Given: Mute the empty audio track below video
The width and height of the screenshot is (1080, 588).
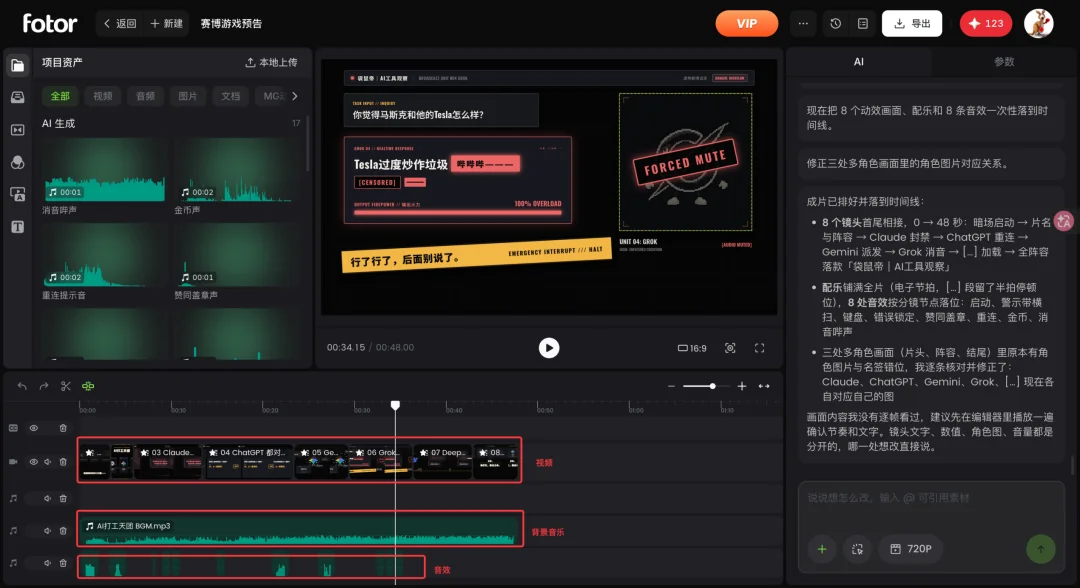Looking at the screenshot, I should (48, 498).
